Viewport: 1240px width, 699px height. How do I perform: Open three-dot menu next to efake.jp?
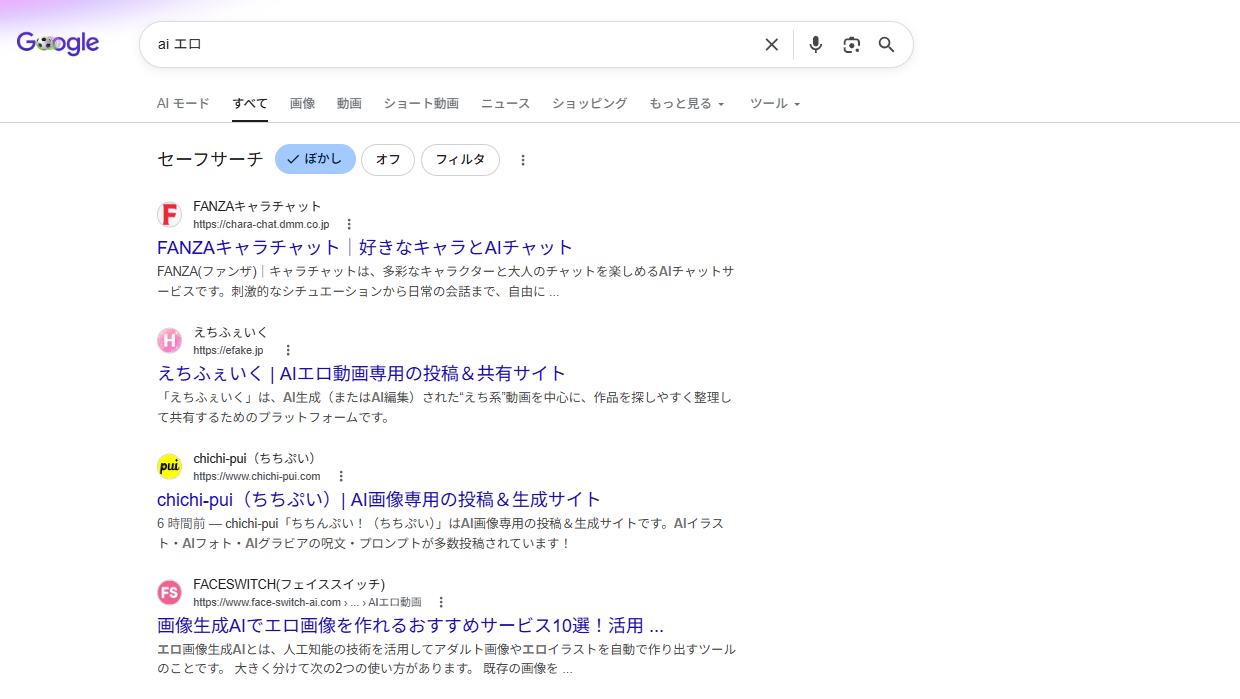click(x=288, y=350)
